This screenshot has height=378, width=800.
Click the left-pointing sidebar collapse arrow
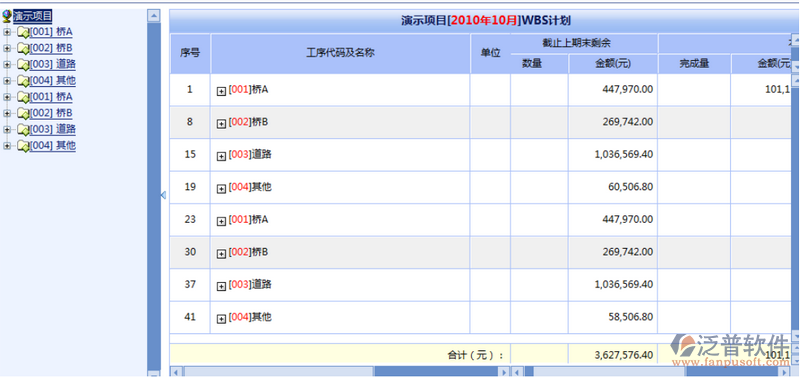click(163, 195)
